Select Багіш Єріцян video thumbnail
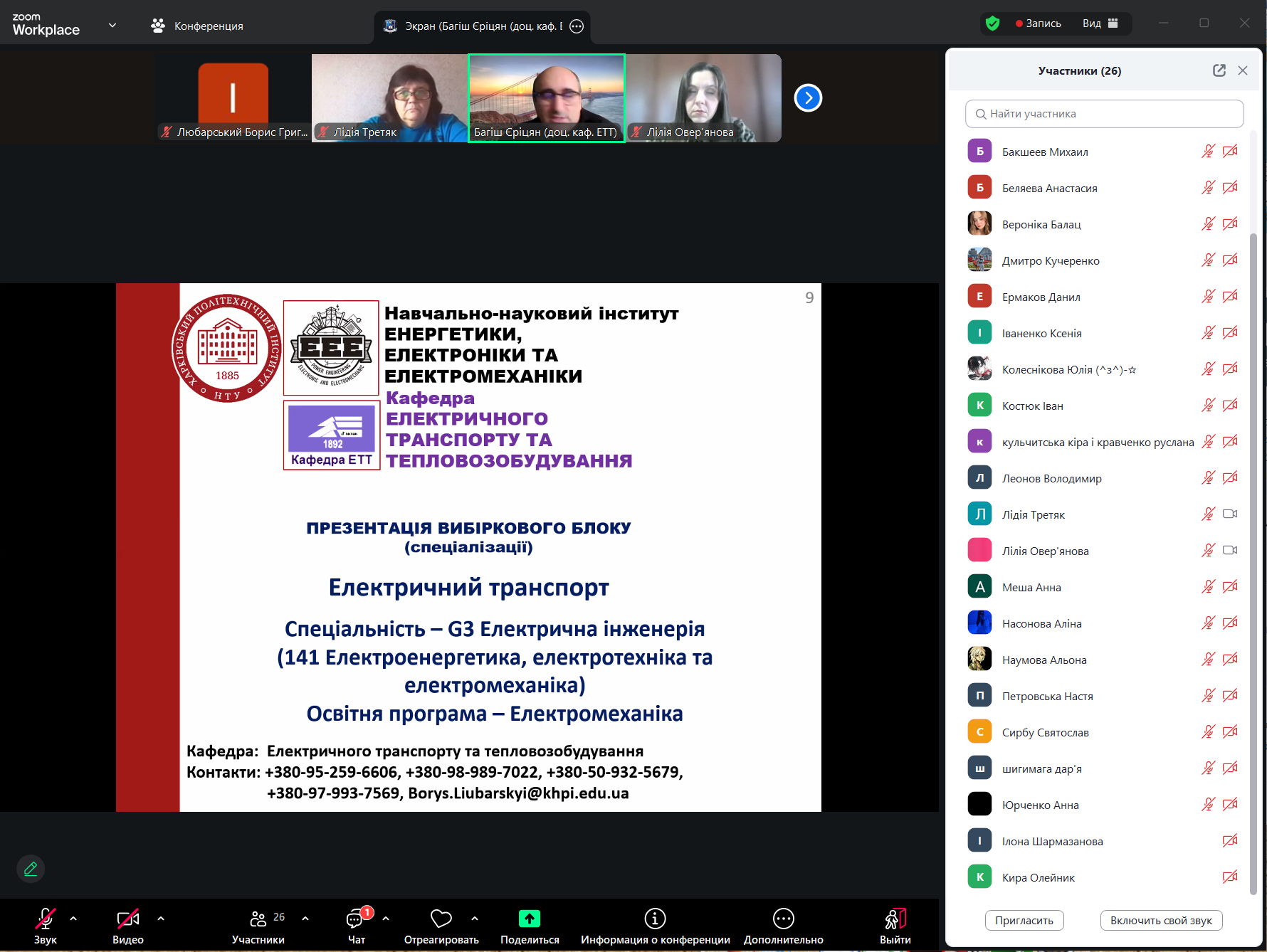Image resolution: width=1267 pixels, height=952 pixels. [547, 98]
